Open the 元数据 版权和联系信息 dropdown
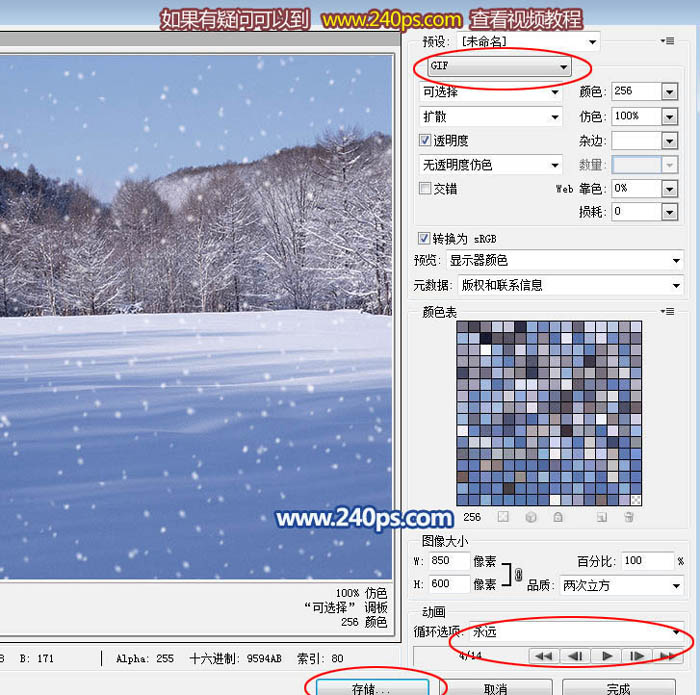The height and width of the screenshot is (695, 700). tap(571, 285)
